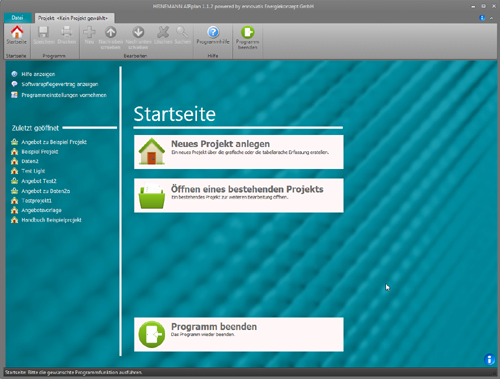
Task: Click the Neu plus icon
Action: coord(89,32)
